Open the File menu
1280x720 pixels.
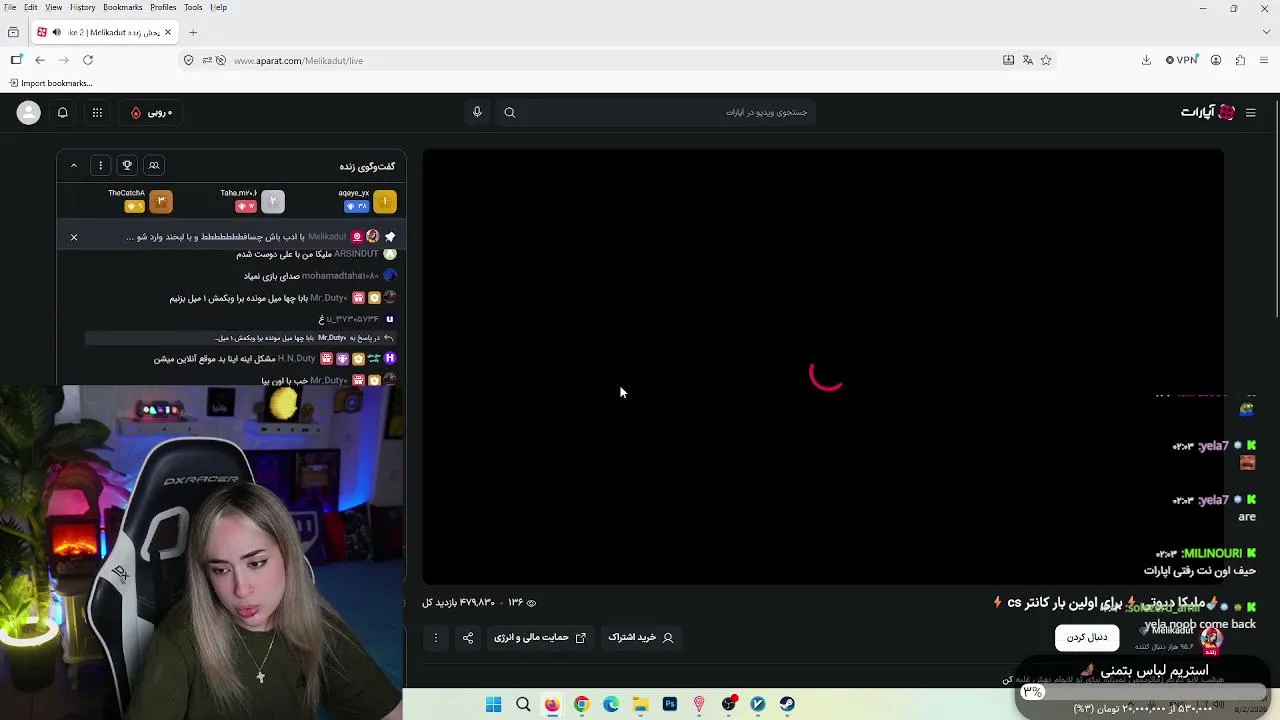click(10, 7)
